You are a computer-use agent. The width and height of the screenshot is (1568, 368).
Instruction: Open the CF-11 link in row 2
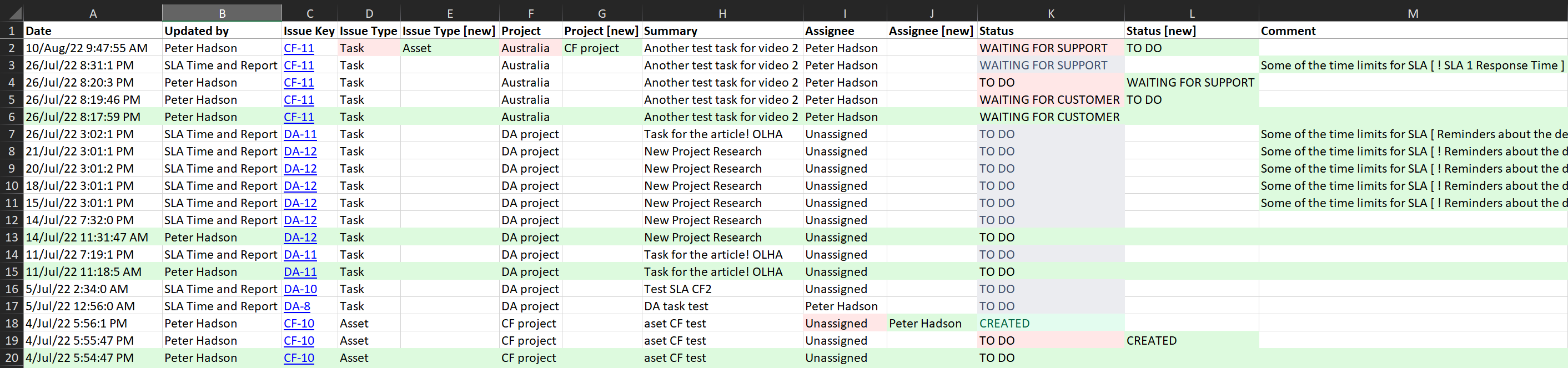[298, 48]
